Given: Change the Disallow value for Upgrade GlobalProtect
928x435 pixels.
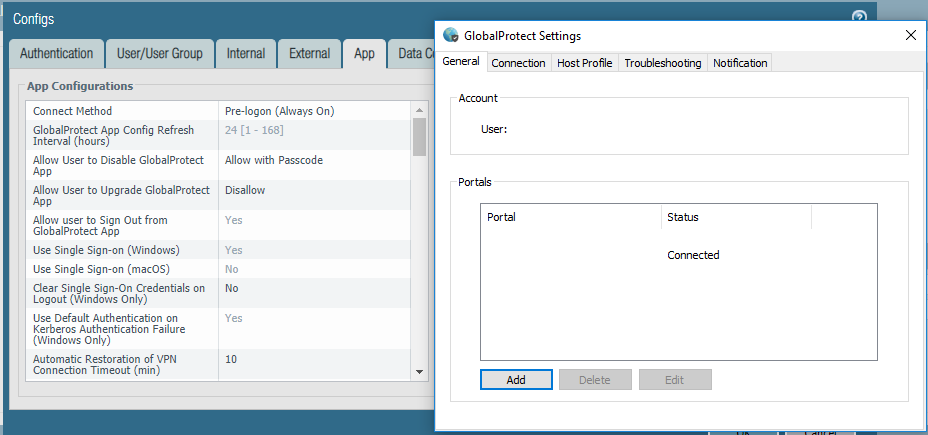Looking at the screenshot, I should click(245, 190).
